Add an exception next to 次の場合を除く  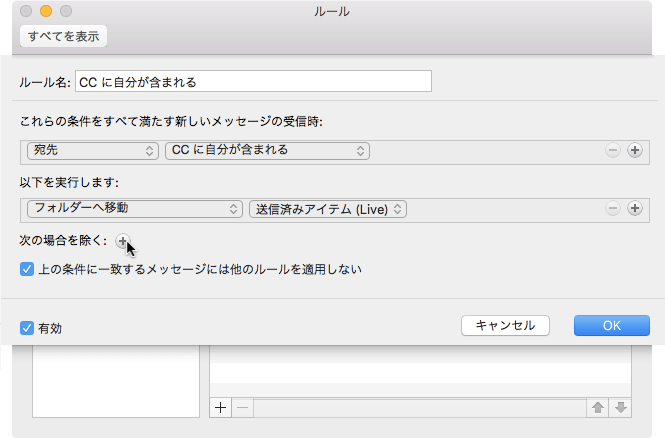pyautogui.click(x=122, y=241)
